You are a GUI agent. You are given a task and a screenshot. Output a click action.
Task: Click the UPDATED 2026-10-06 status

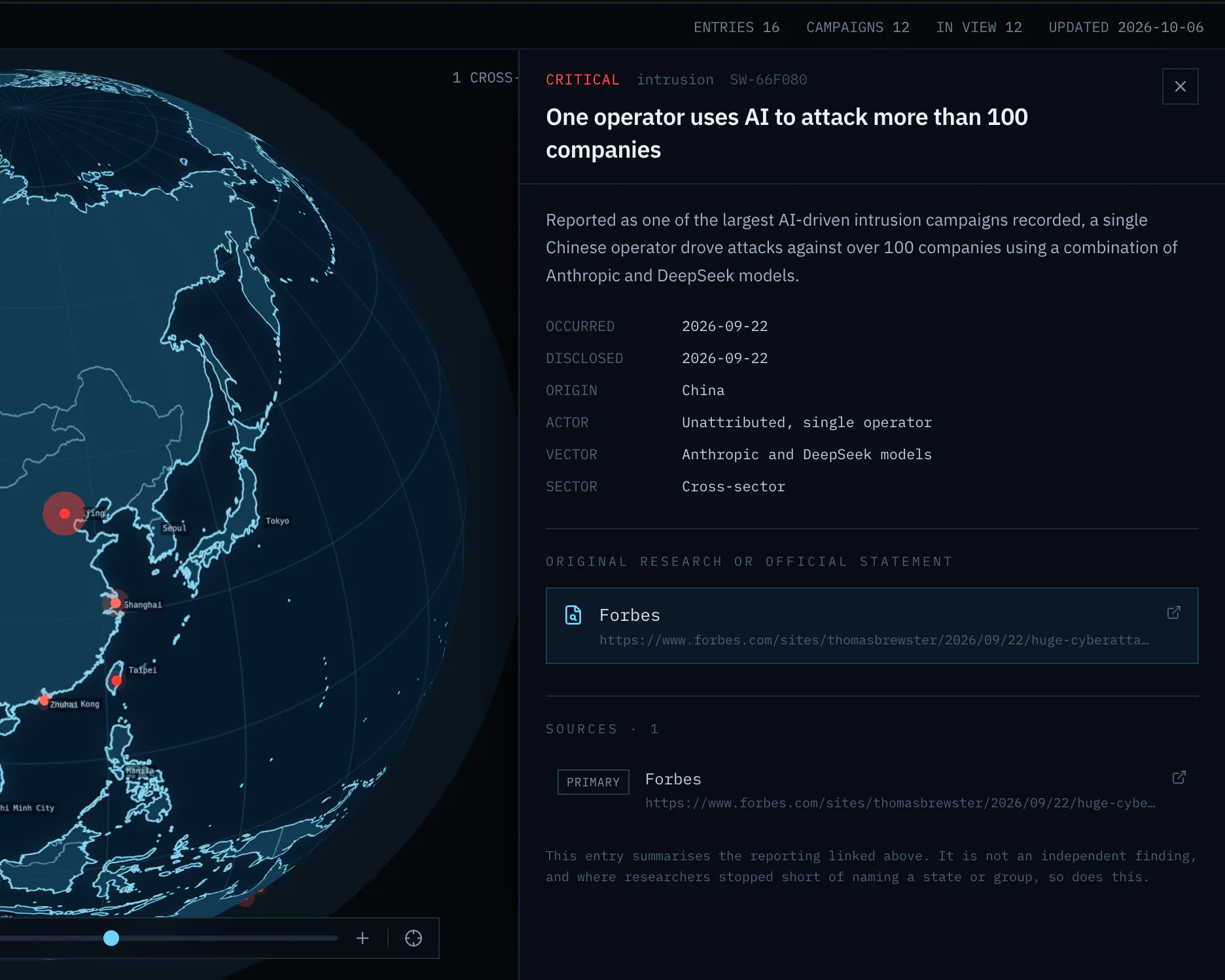click(x=1126, y=27)
